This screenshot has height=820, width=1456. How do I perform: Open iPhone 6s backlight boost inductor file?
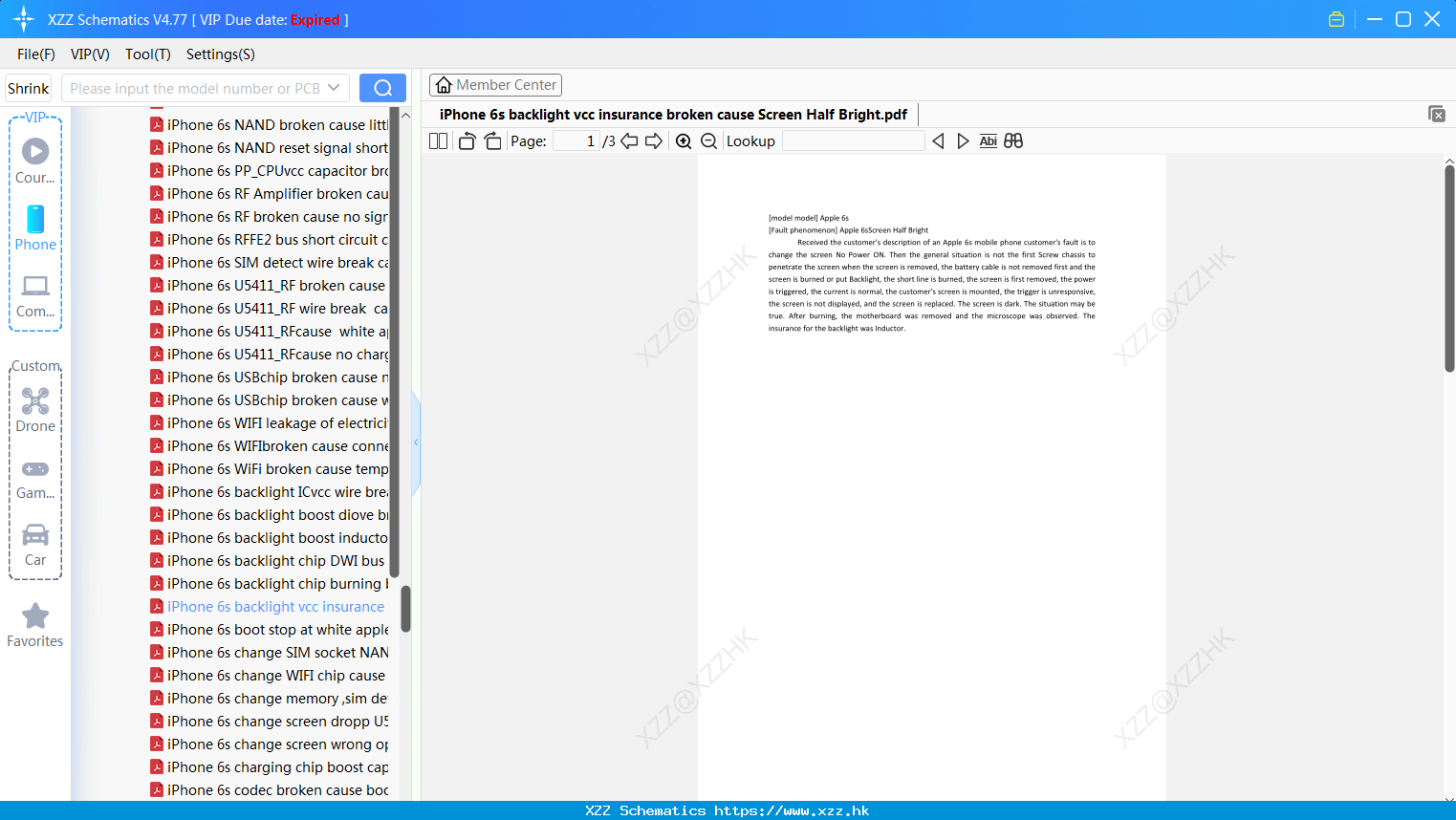[269, 538]
